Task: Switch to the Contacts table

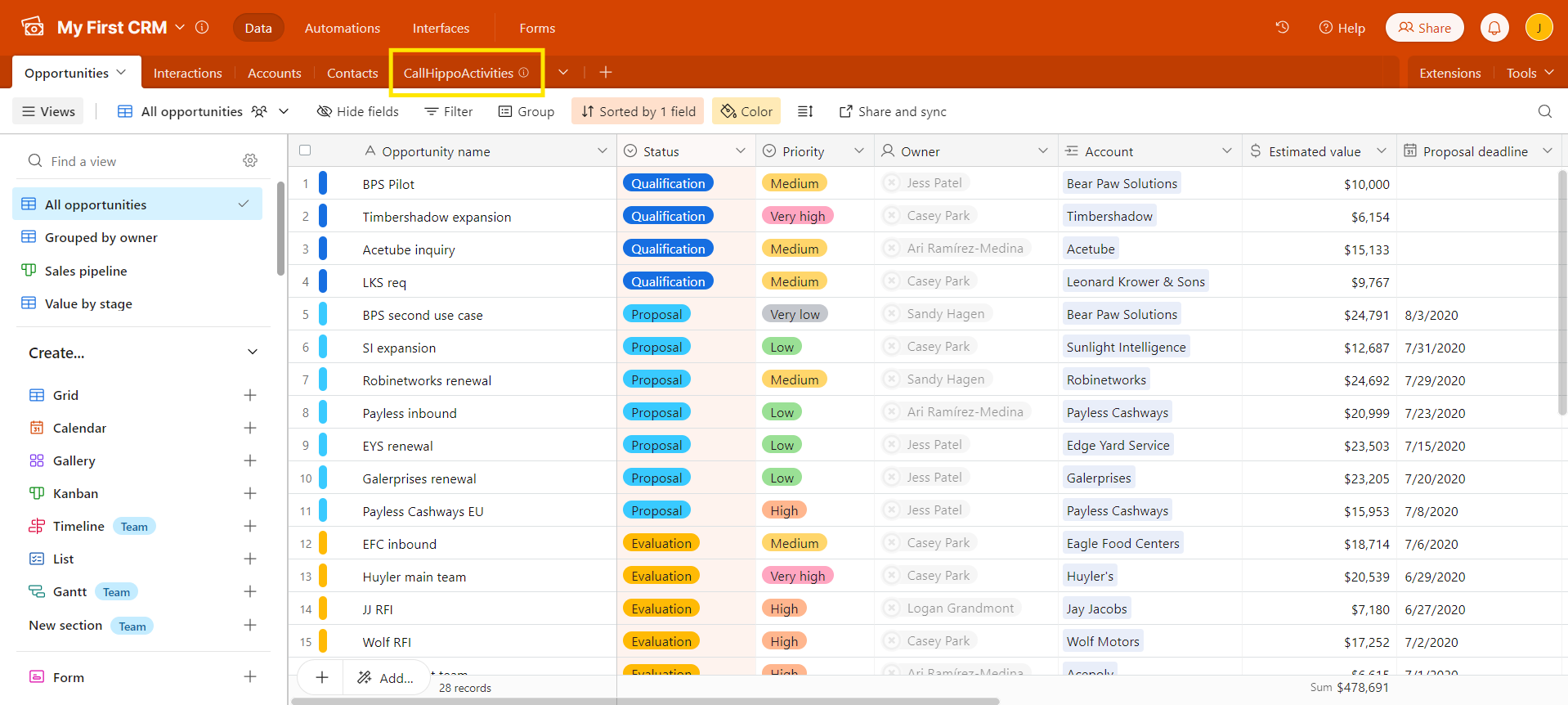Action: (352, 73)
